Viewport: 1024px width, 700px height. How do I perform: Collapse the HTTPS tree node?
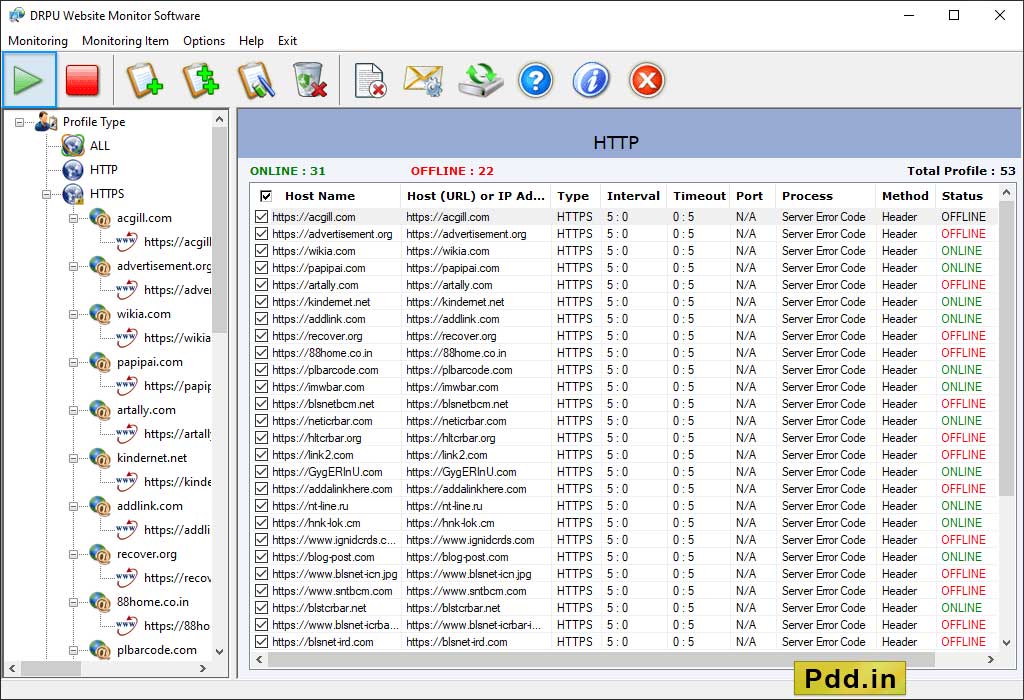point(46,194)
